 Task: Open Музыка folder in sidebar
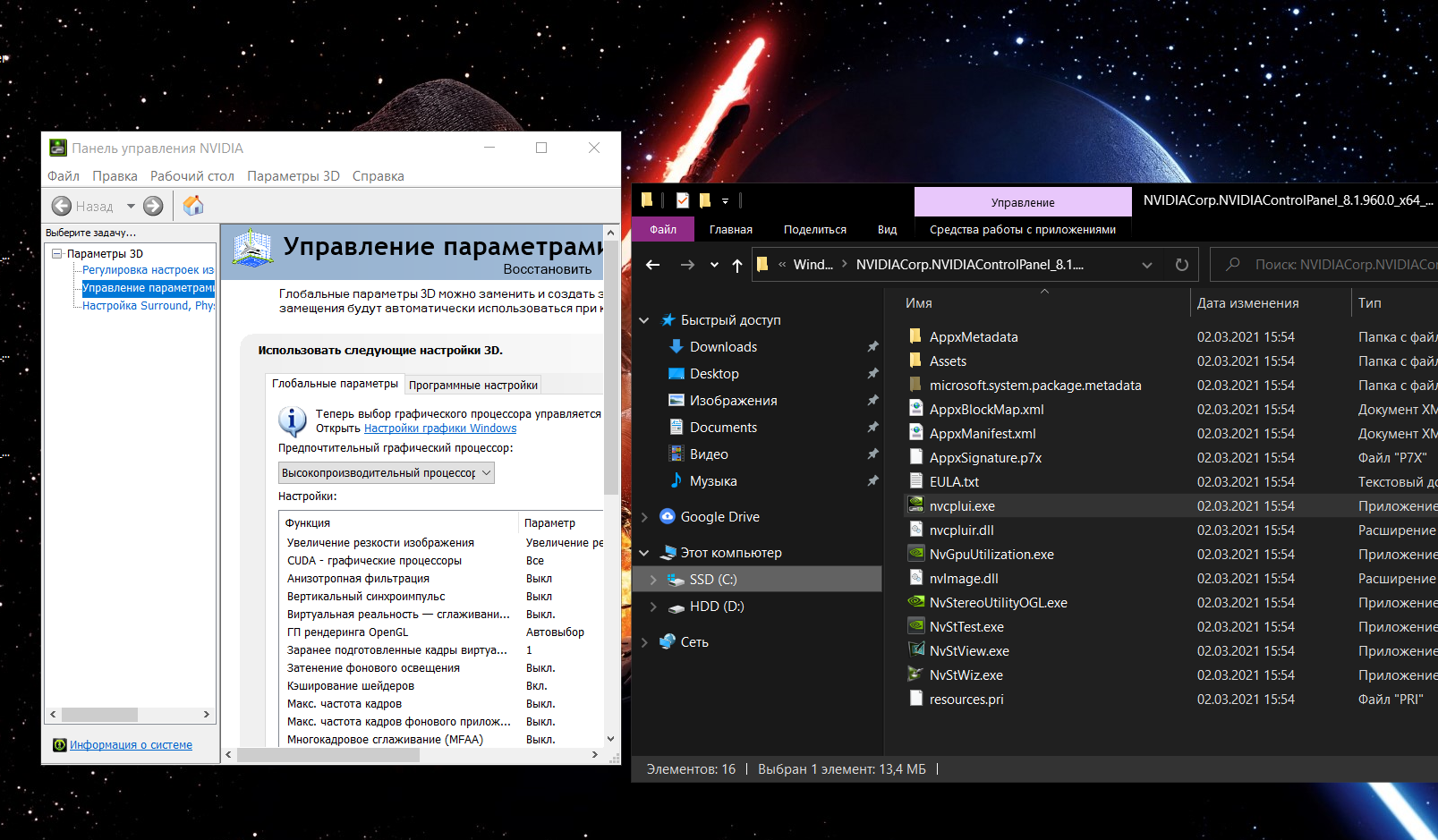coord(713,481)
